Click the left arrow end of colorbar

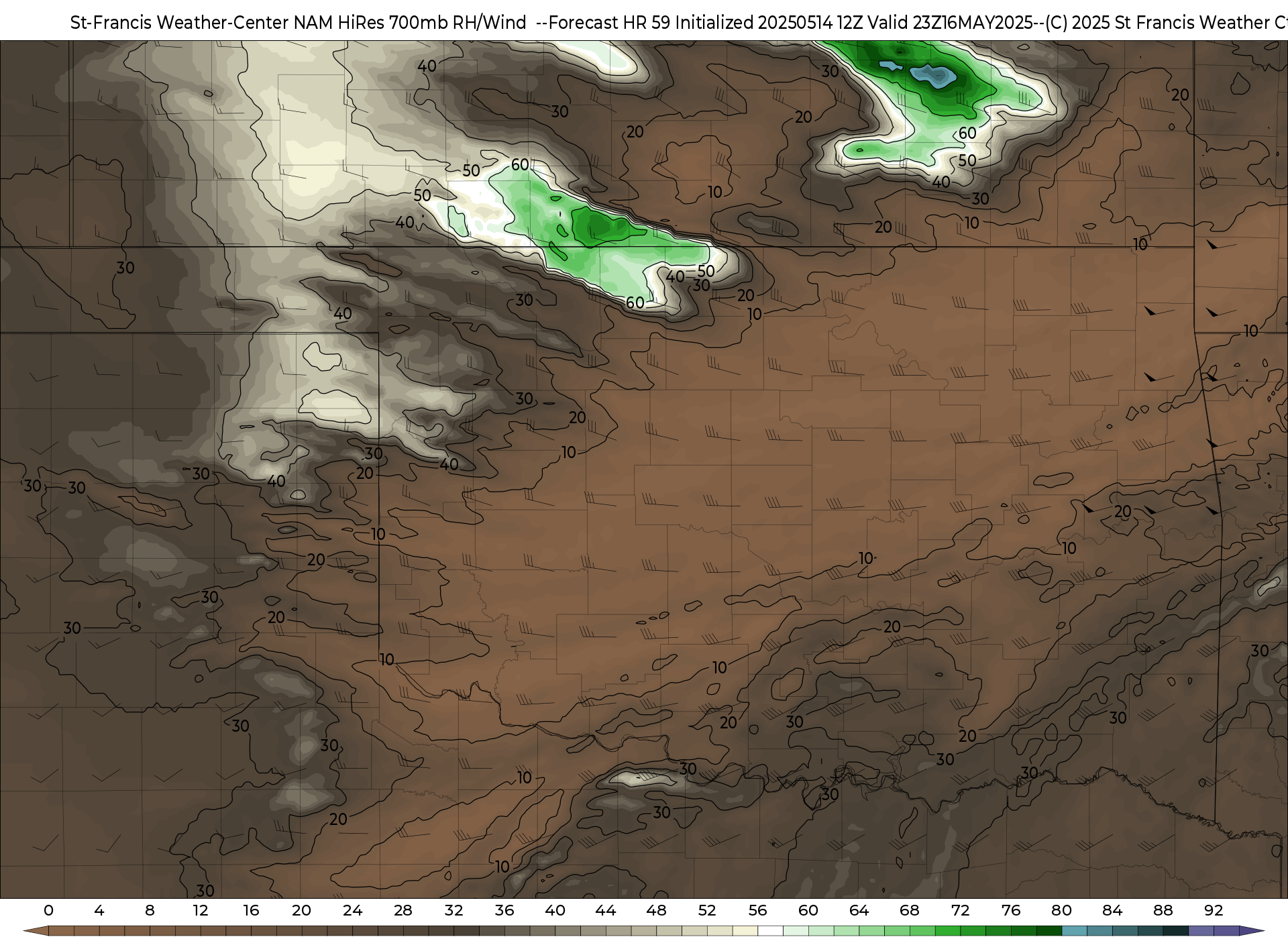[x=36, y=932]
